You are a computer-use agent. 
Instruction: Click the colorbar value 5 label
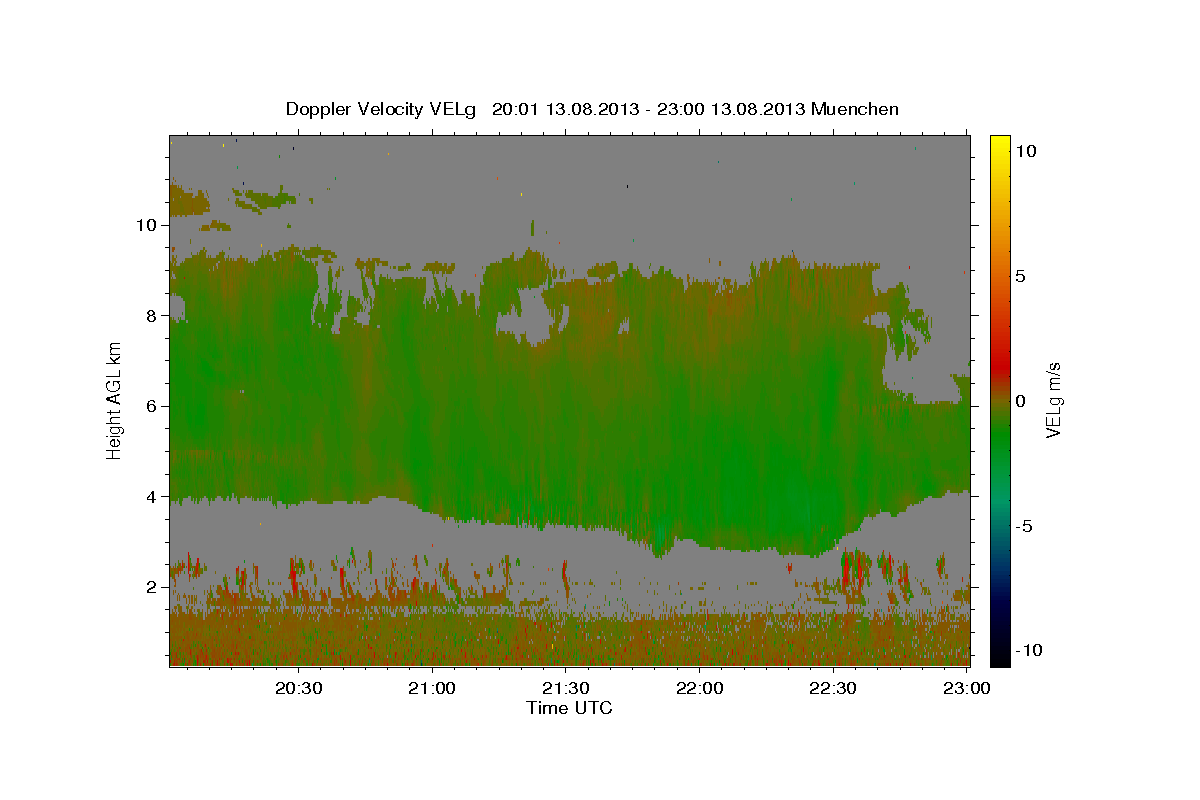click(x=1022, y=276)
